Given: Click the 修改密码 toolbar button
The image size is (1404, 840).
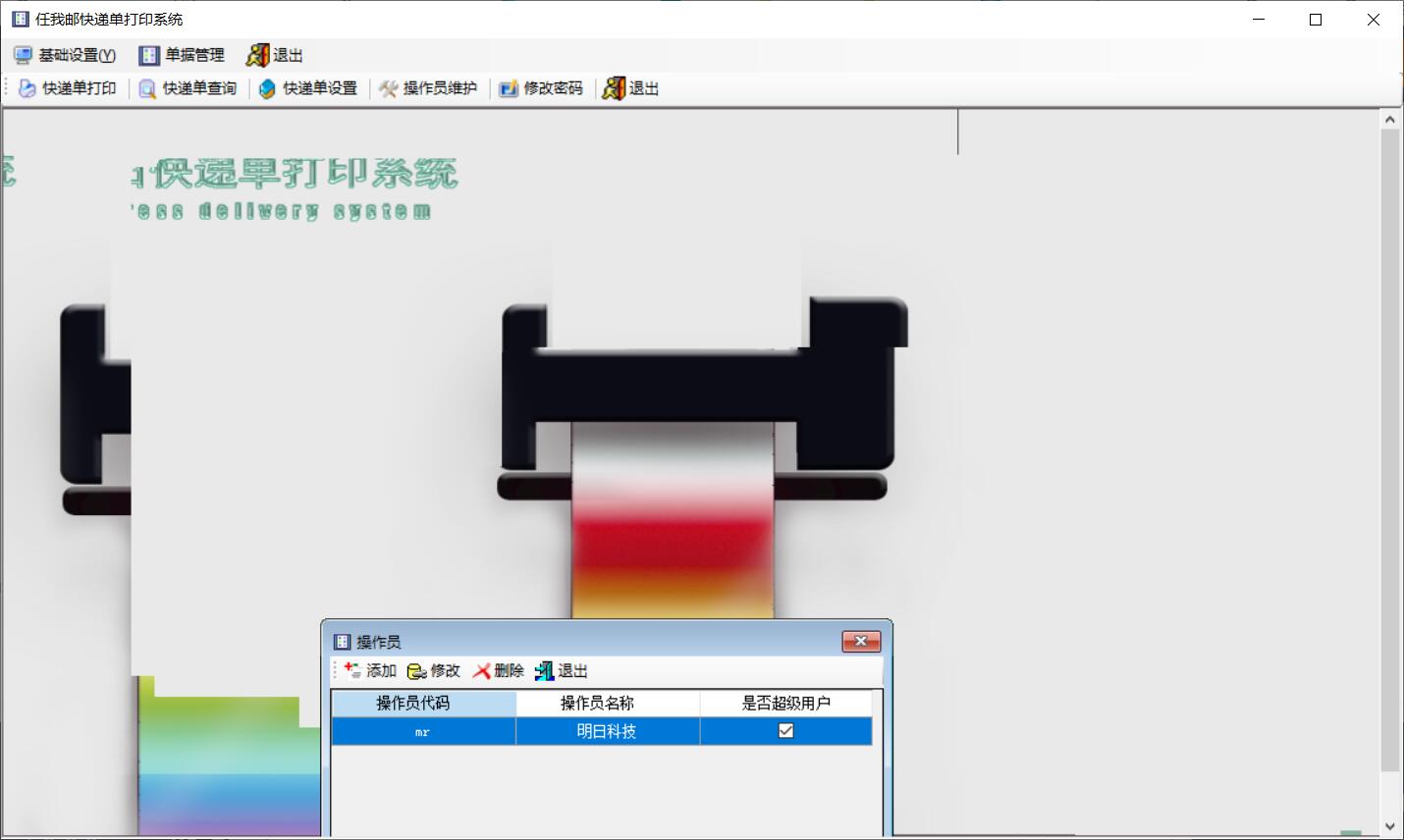Looking at the screenshot, I should tap(542, 88).
